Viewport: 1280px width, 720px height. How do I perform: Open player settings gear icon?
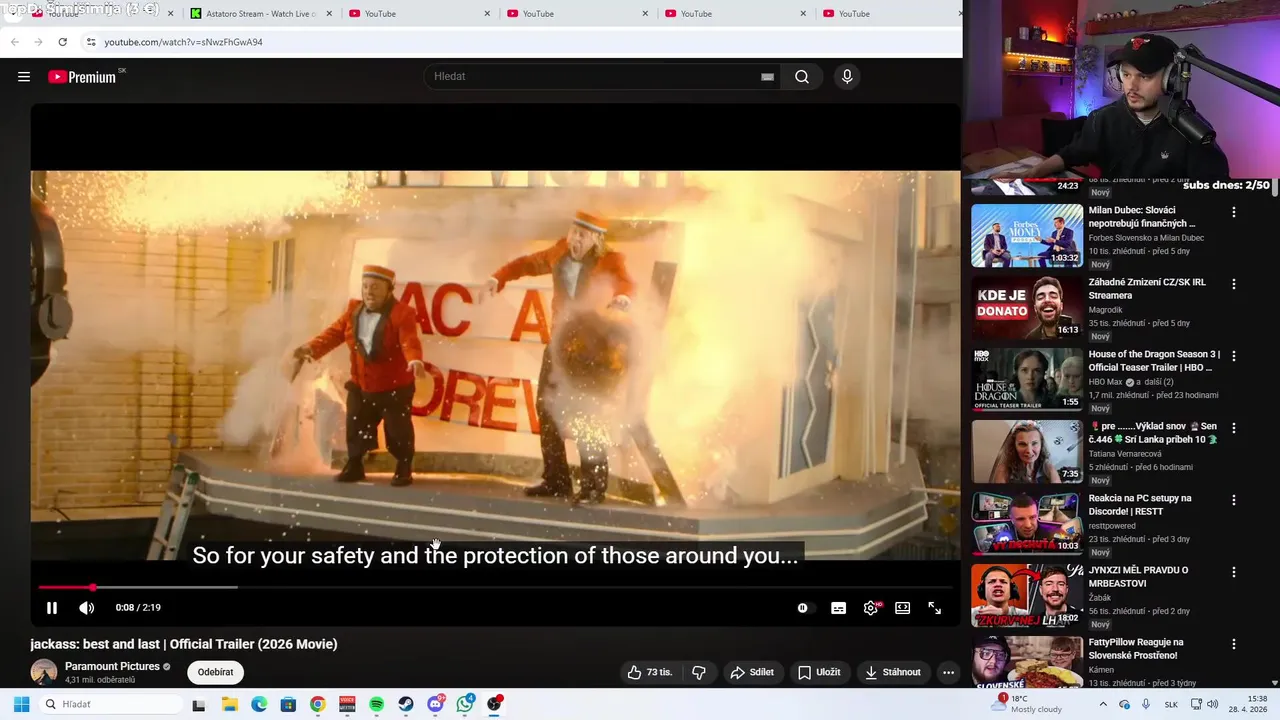(x=871, y=608)
